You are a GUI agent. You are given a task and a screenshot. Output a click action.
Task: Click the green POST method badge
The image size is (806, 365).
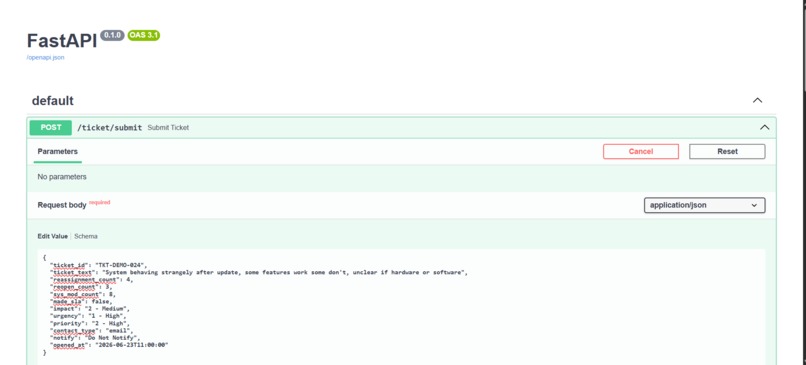coord(50,127)
